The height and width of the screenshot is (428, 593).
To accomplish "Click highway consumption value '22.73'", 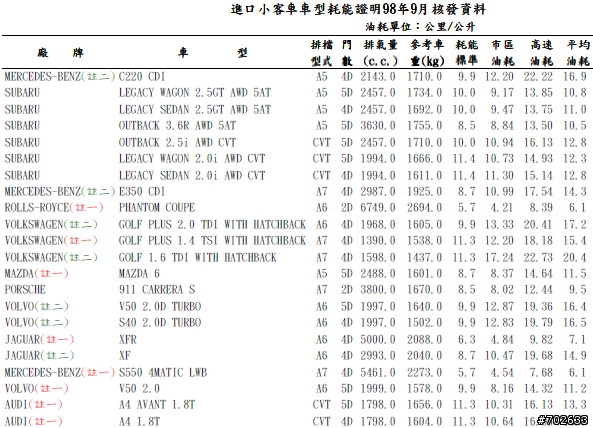I will (x=538, y=257).
